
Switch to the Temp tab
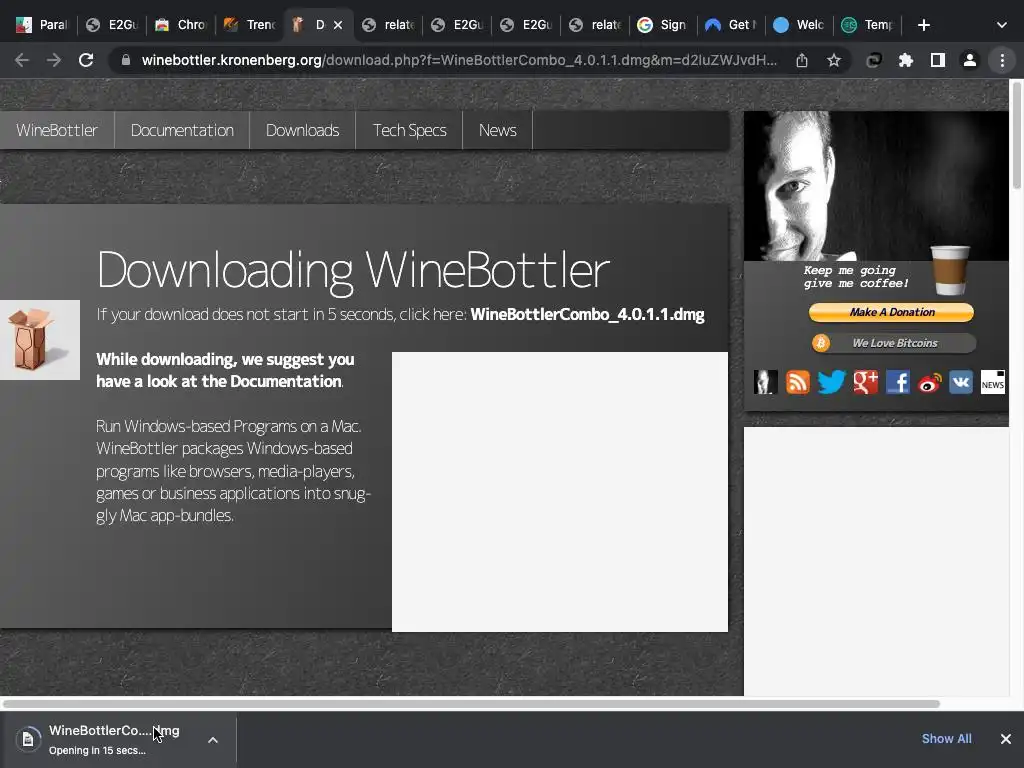(869, 25)
